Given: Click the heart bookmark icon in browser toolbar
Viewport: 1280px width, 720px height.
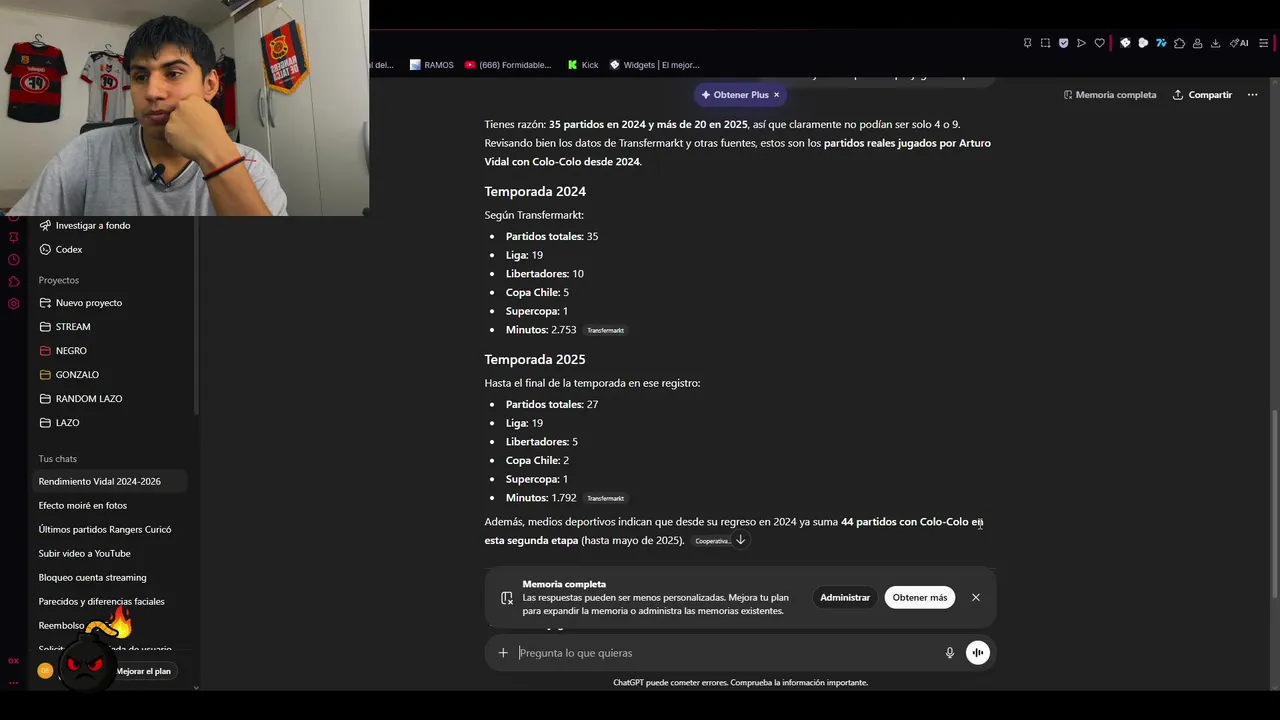Looking at the screenshot, I should click(x=1100, y=43).
